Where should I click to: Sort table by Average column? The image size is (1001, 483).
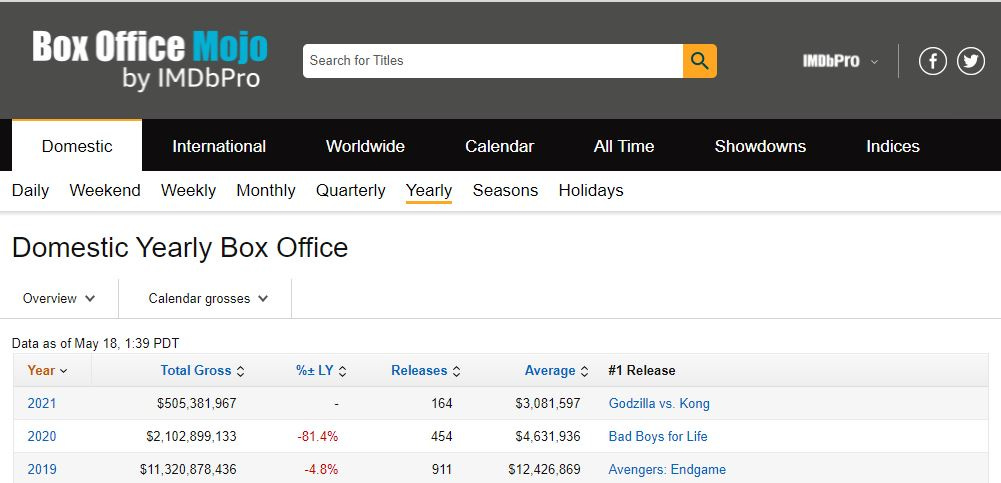coord(556,370)
